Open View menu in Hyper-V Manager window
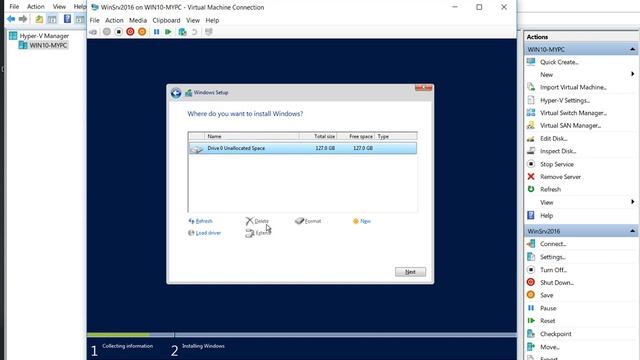 [59, 7]
